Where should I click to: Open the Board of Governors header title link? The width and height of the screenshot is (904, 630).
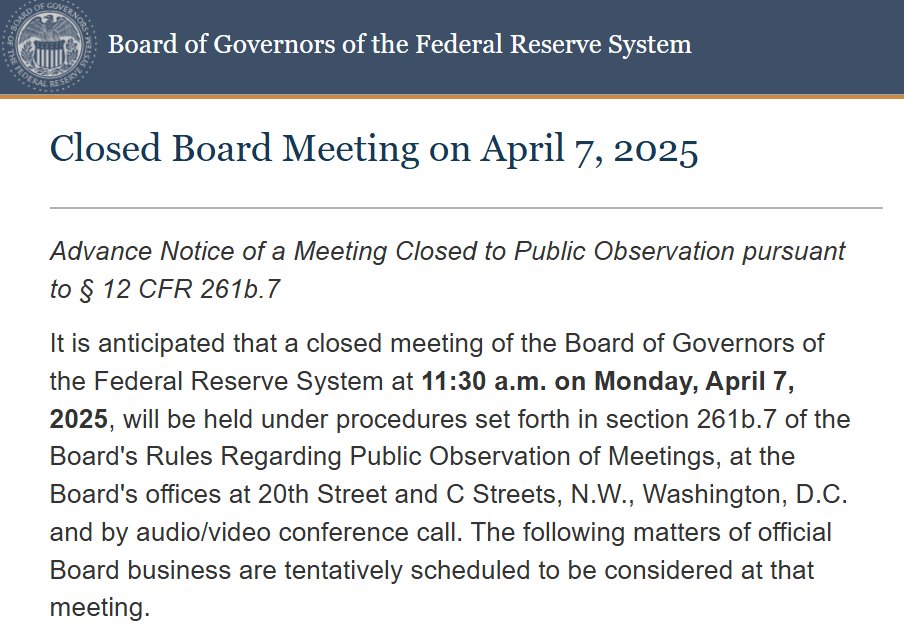tap(400, 44)
